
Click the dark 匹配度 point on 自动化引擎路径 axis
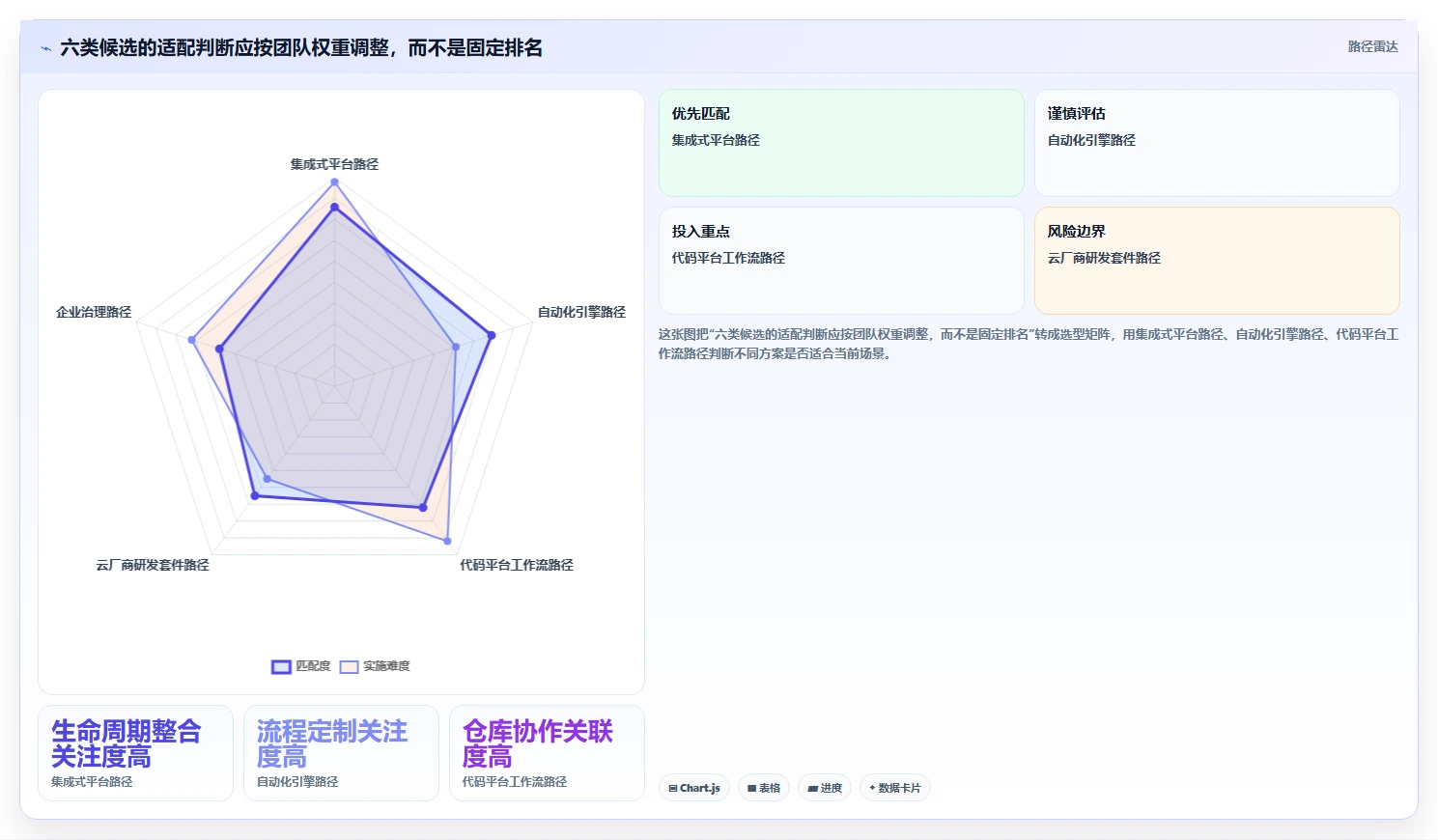click(492, 336)
